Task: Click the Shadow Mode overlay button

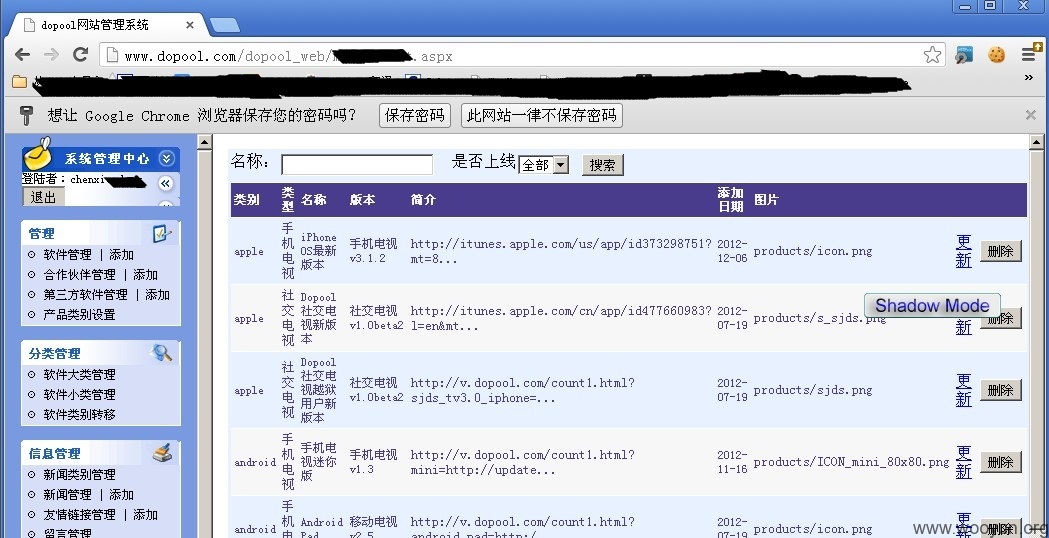Action: tap(932, 305)
